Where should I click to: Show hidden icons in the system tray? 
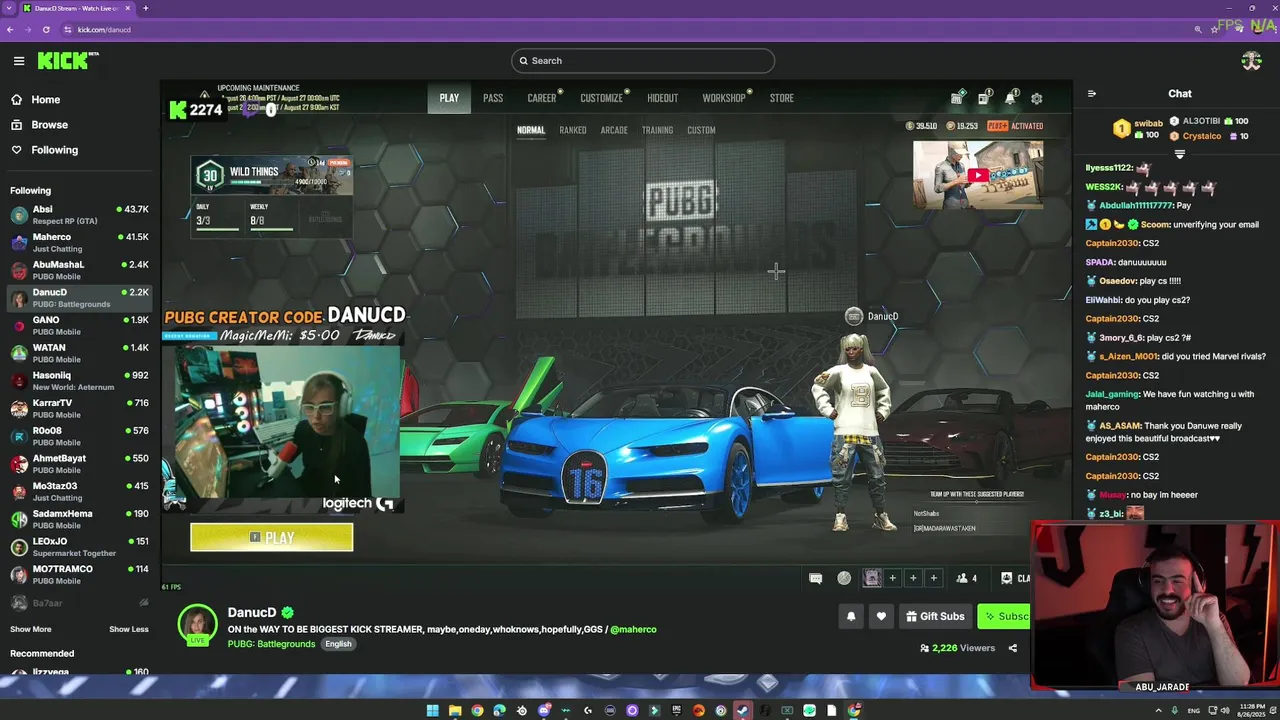(1158, 711)
